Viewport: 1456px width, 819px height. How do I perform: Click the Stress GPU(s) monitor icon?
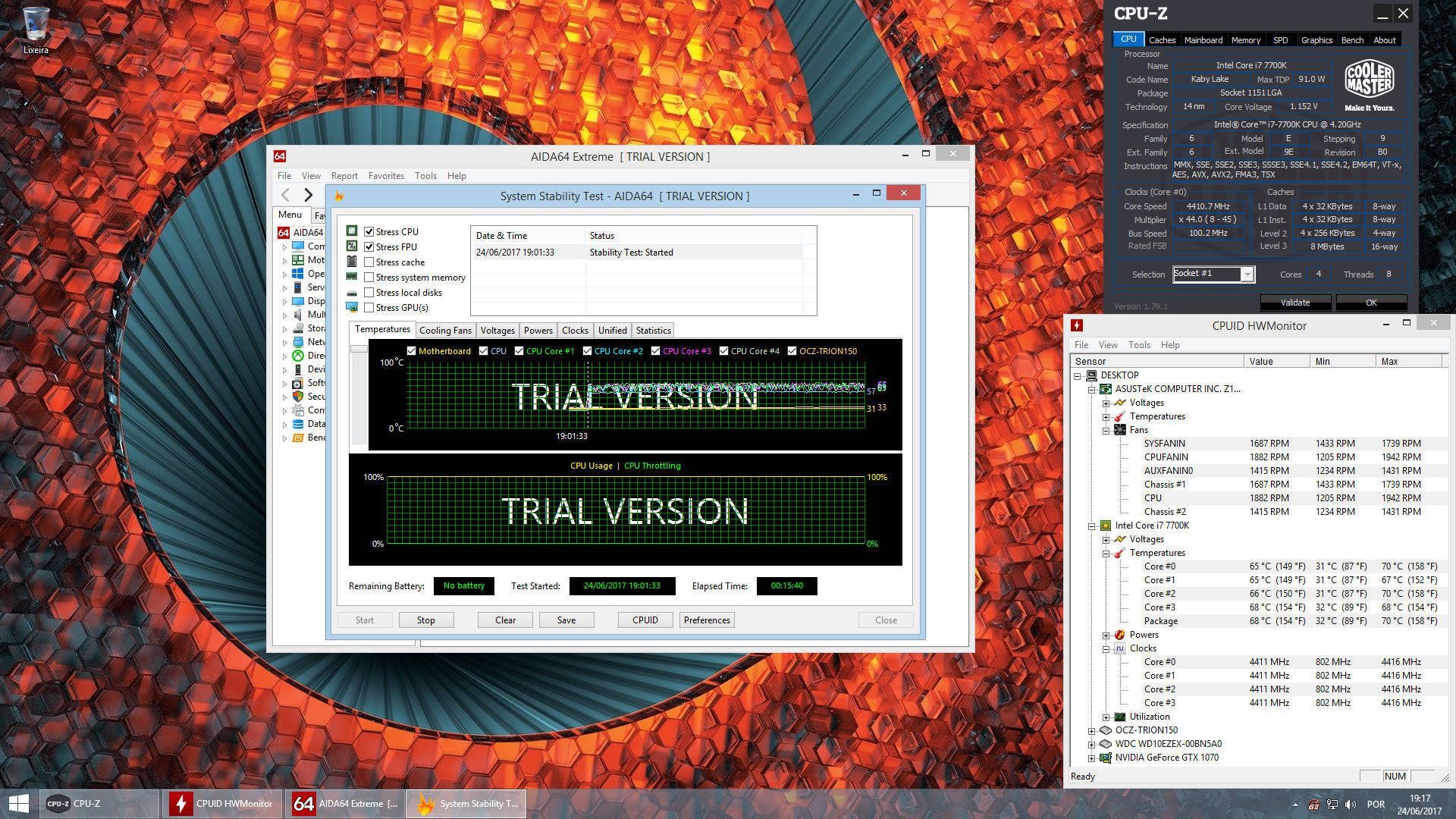[x=352, y=307]
